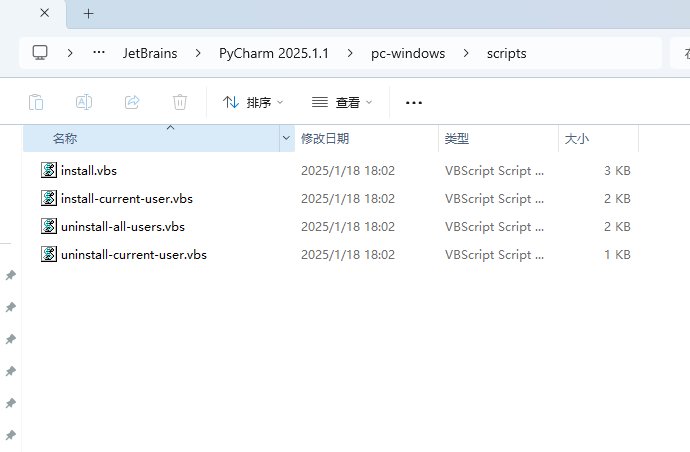The image size is (690, 452).
Task: Navigate to the pc-windows breadcrumb
Action: 408,53
